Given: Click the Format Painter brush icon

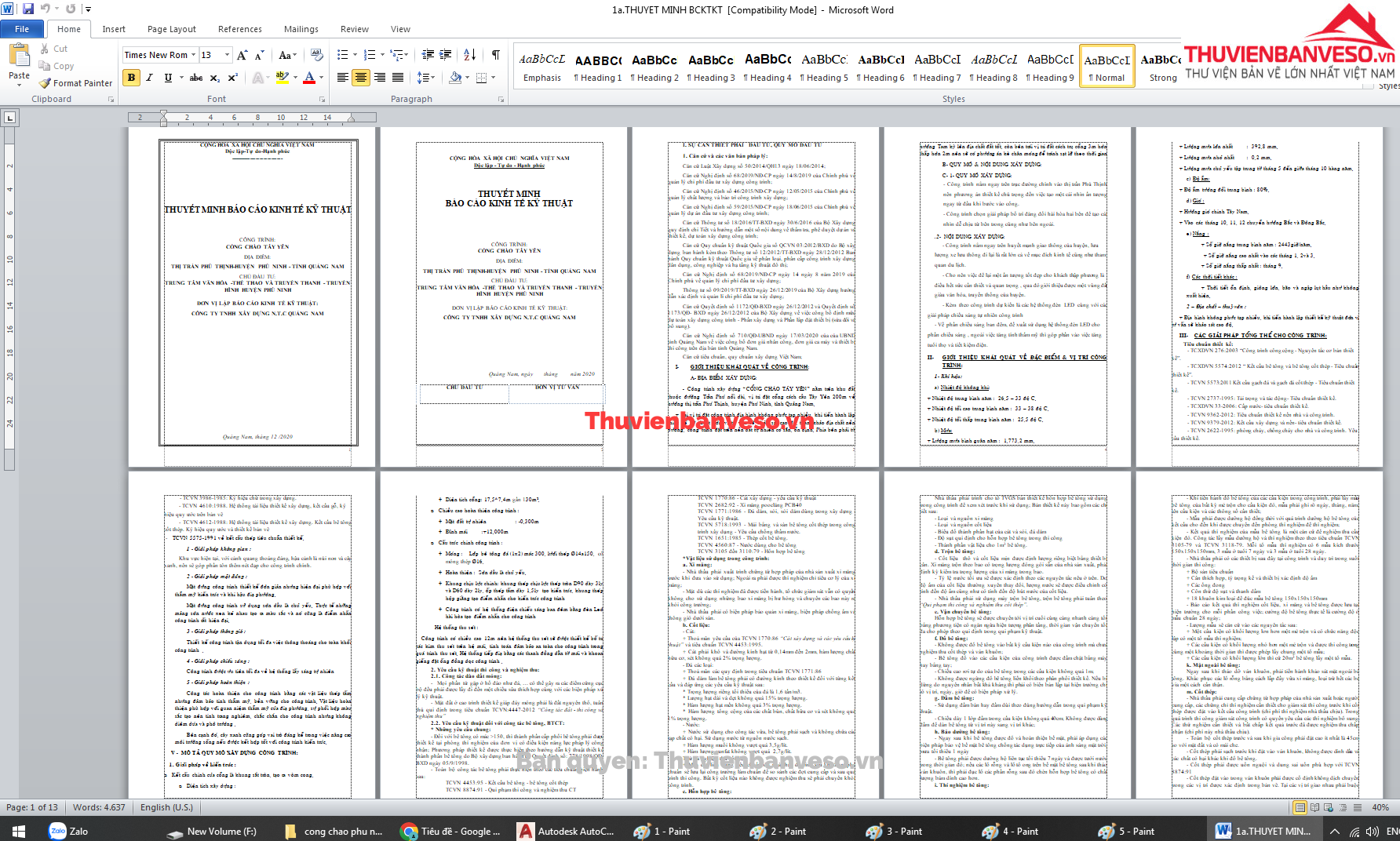Looking at the screenshot, I should [x=46, y=83].
